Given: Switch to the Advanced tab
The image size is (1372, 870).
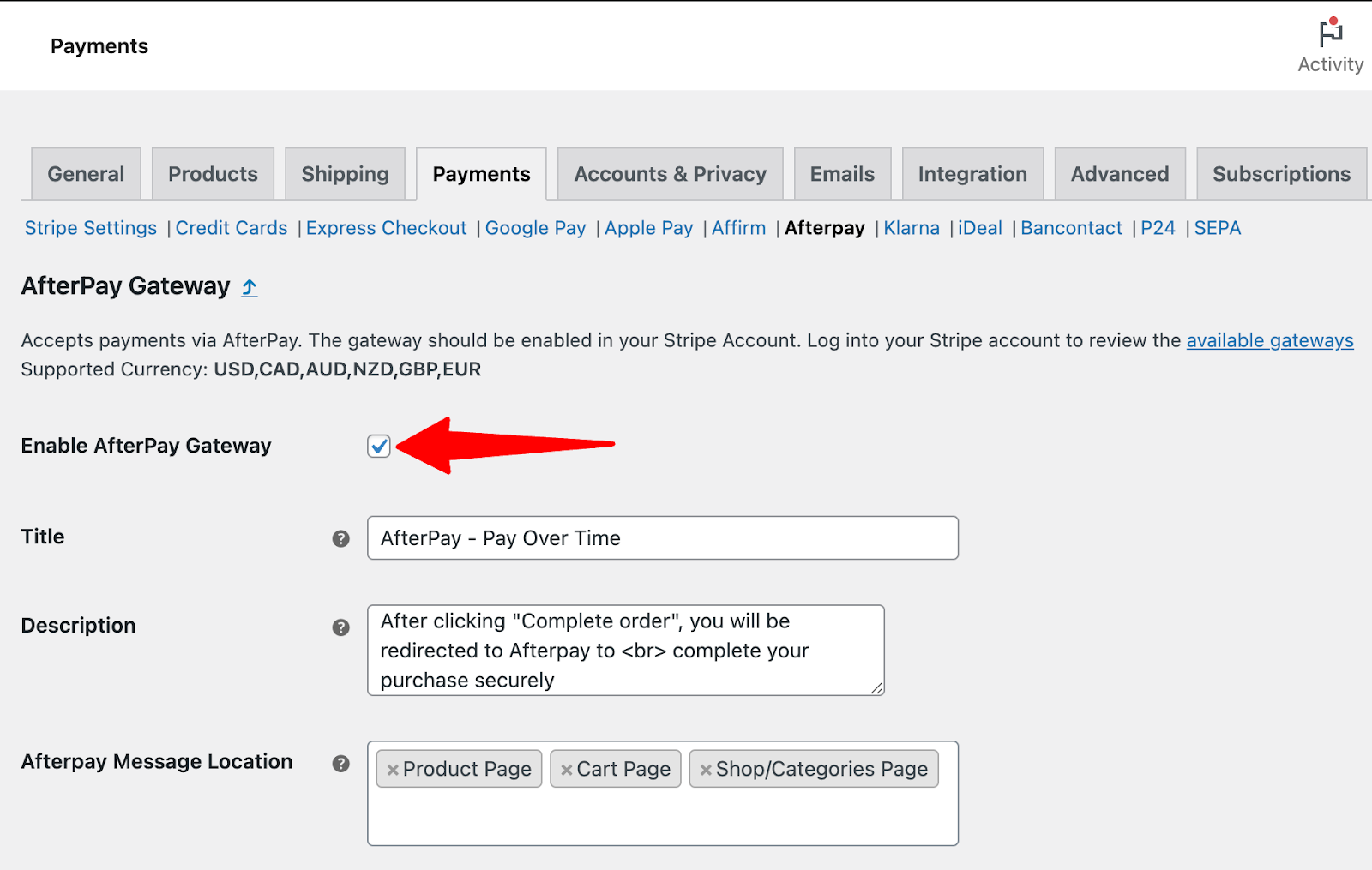Looking at the screenshot, I should pos(1120,174).
